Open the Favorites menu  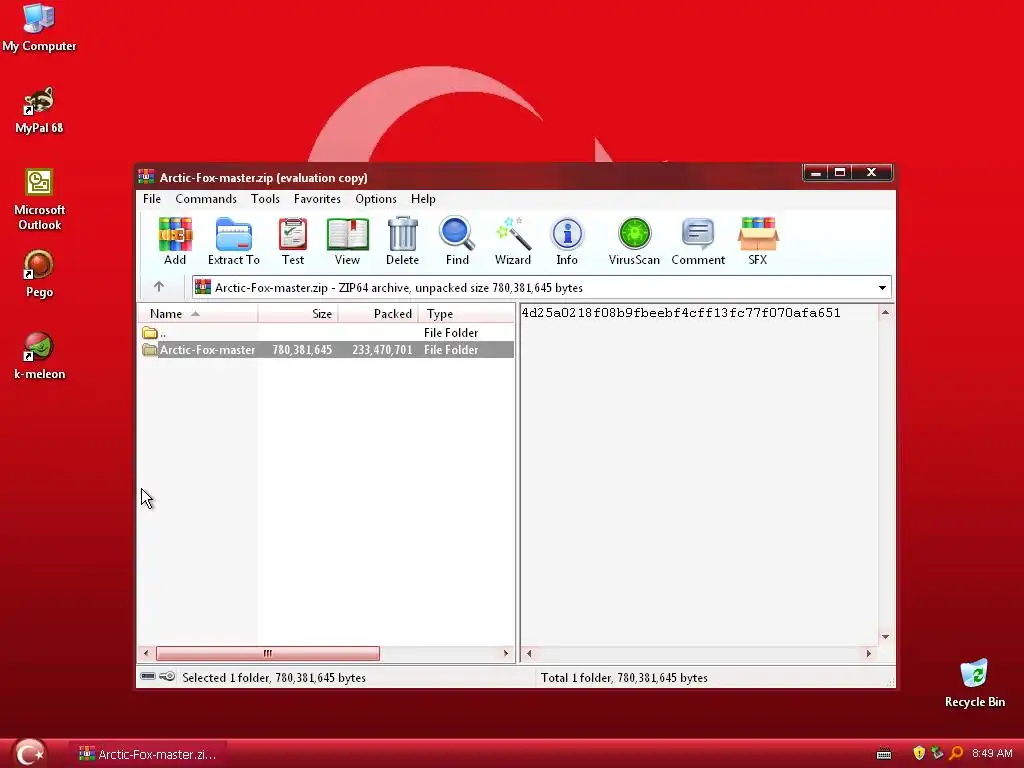317,199
